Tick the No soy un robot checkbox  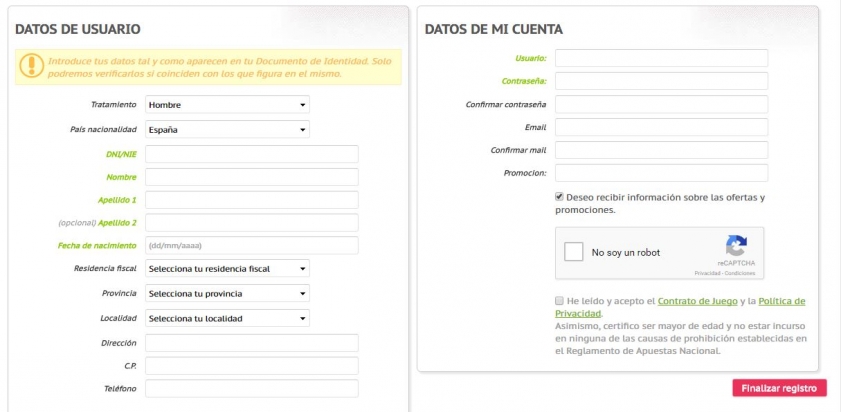point(573,252)
